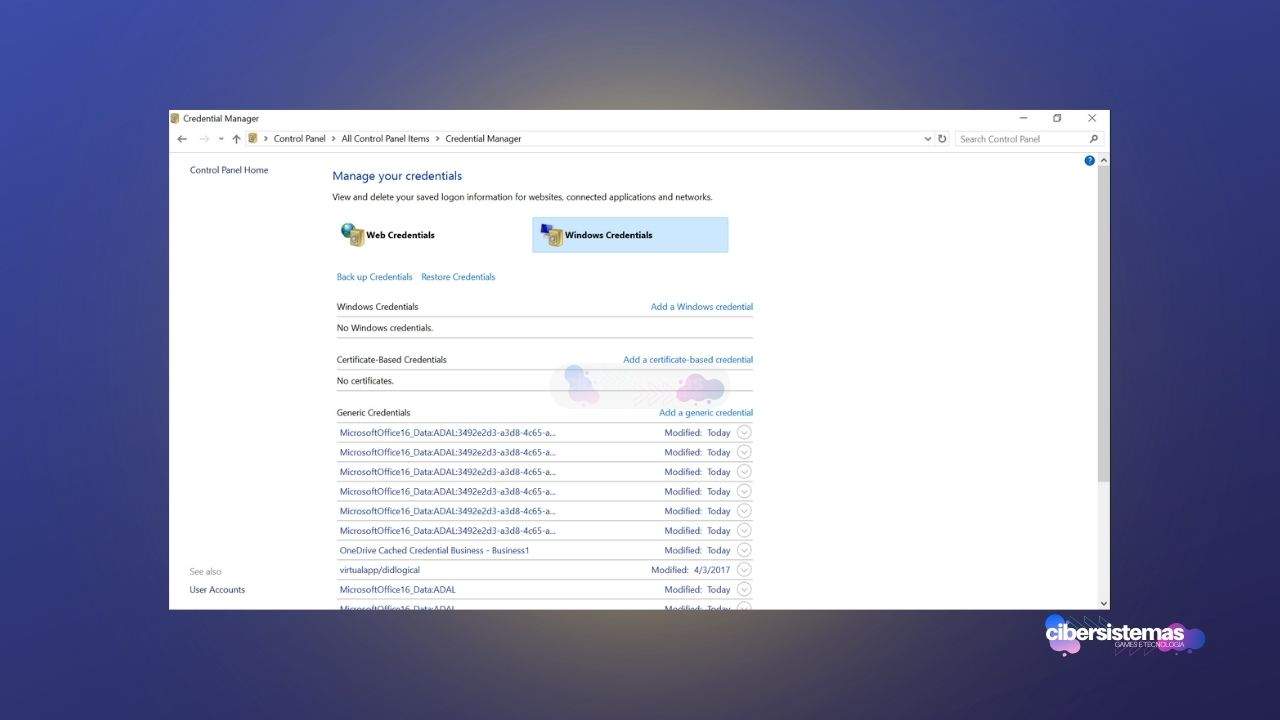The image size is (1280, 720).
Task: Select the Windows Credentials tab
Action: (x=630, y=235)
